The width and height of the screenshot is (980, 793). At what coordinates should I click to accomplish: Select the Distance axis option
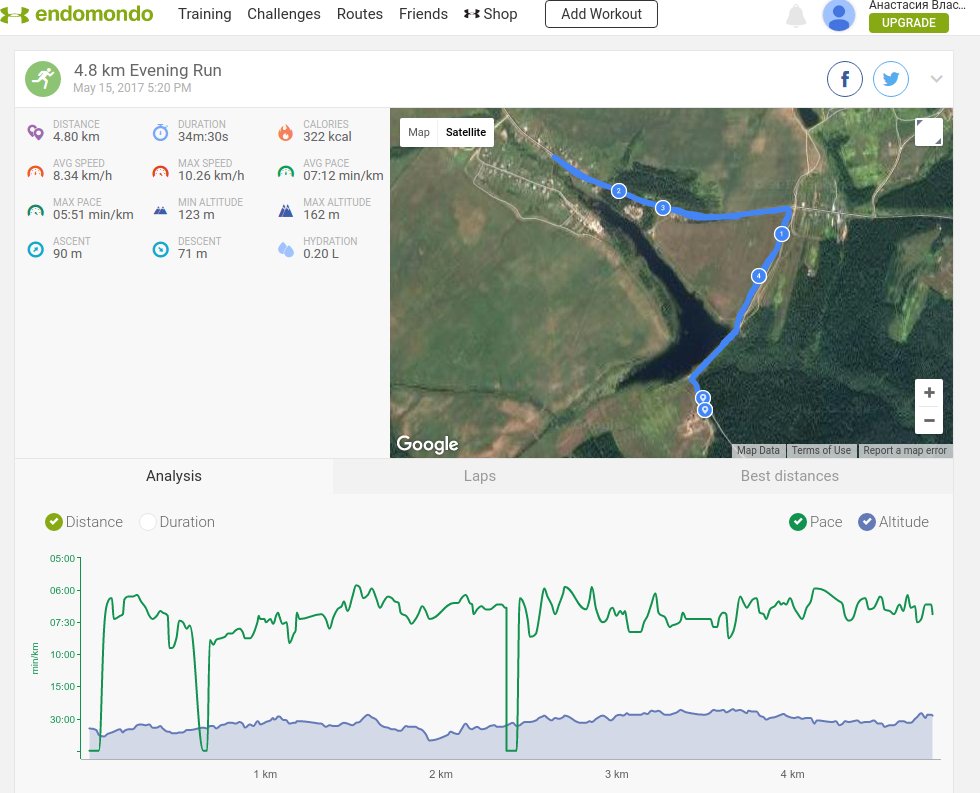pos(54,522)
